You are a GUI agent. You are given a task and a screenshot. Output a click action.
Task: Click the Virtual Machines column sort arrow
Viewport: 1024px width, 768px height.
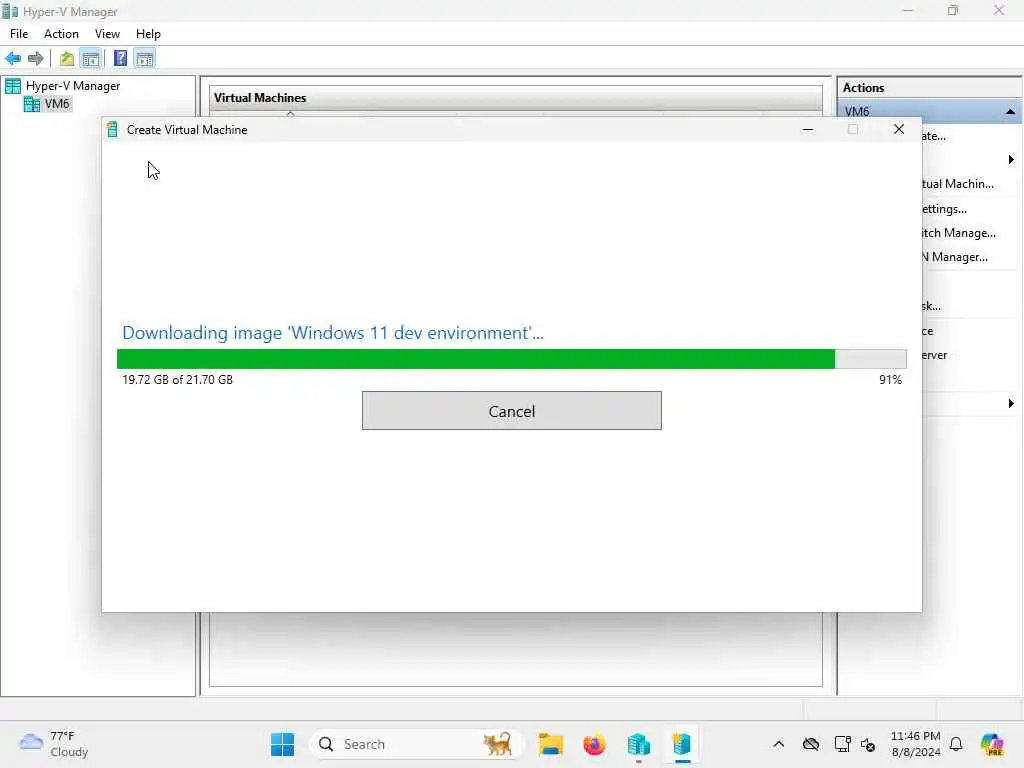(x=291, y=114)
